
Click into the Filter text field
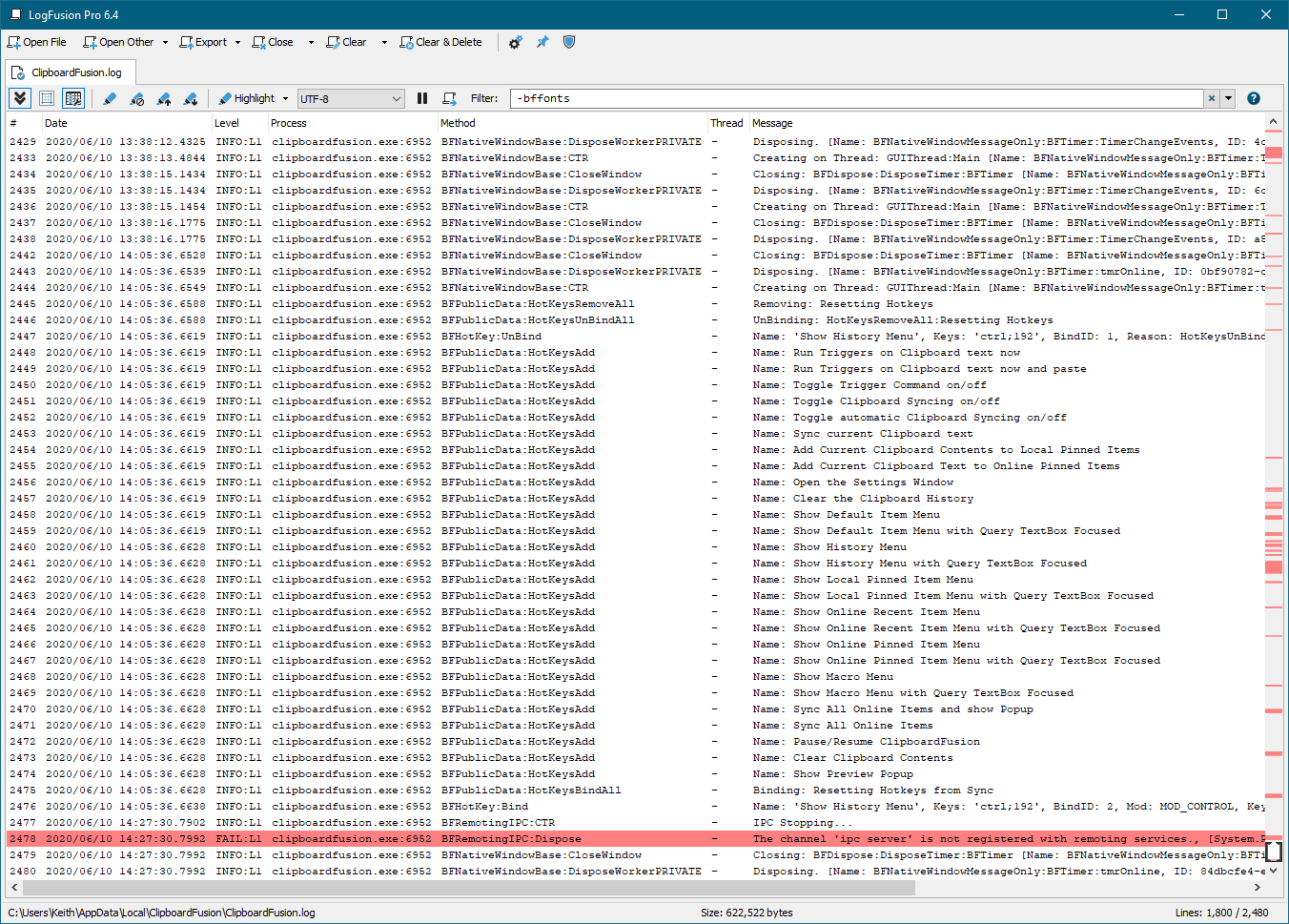tap(858, 98)
